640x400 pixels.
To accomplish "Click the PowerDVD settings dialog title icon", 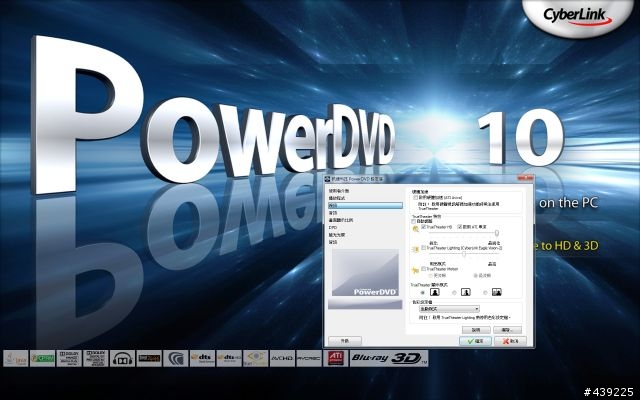I will [327, 179].
